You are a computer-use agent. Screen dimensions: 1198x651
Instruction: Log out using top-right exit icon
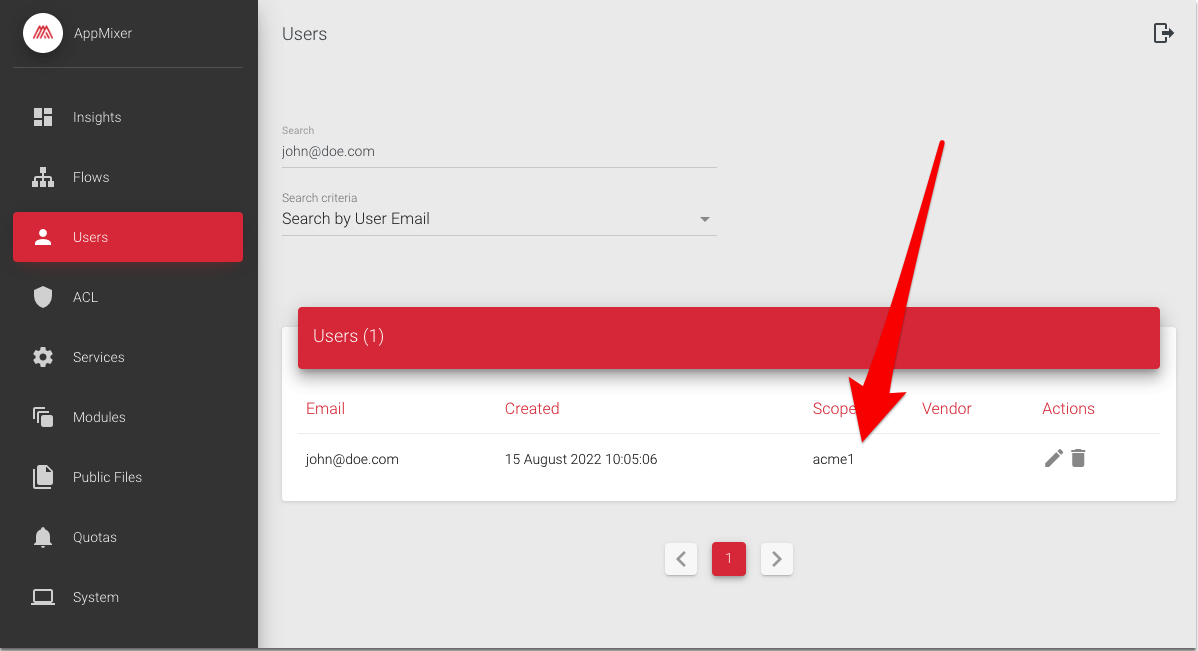1163,33
